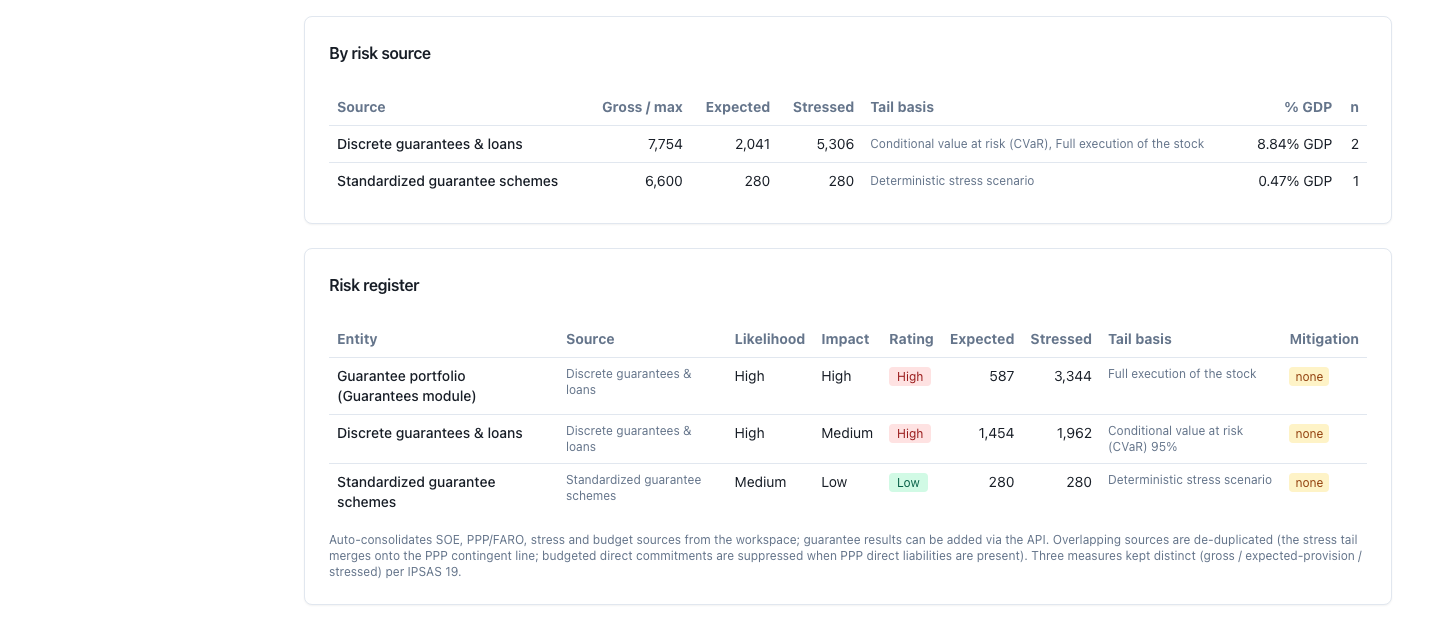Click the 'none' mitigation tag for Standardized guarantee schemes
The height and width of the screenshot is (621, 1440).
[x=1309, y=483]
